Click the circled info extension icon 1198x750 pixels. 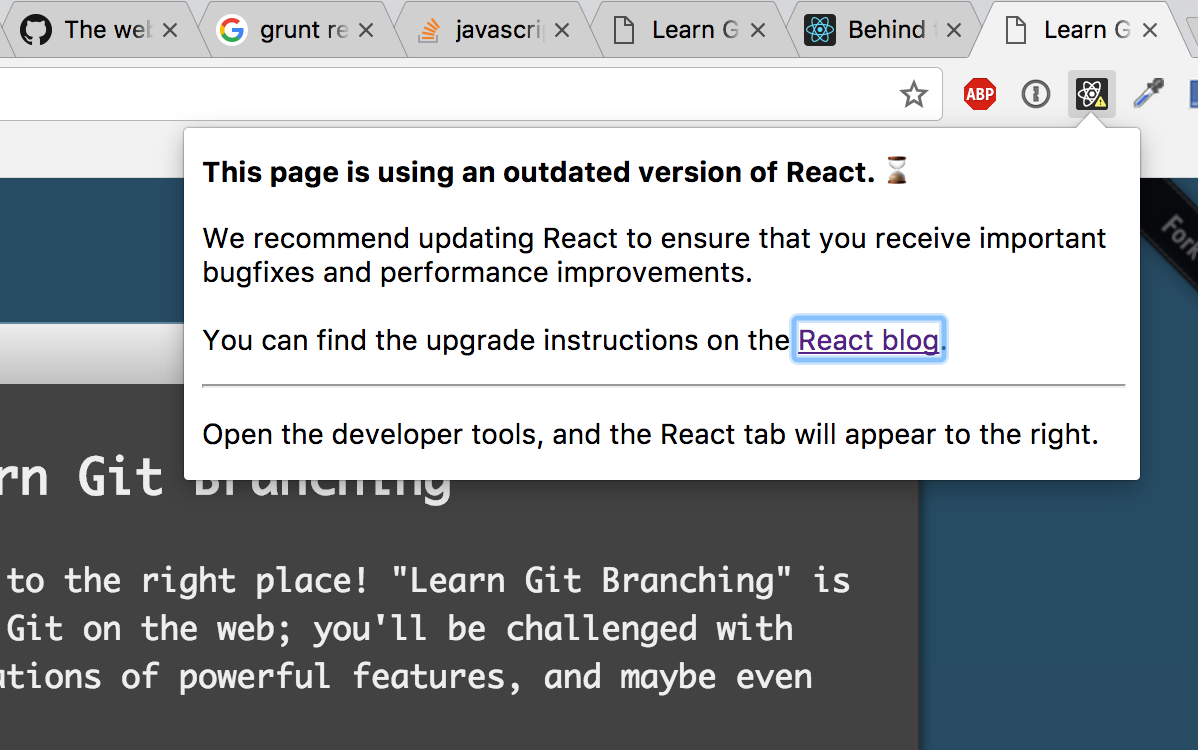pos(1035,94)
